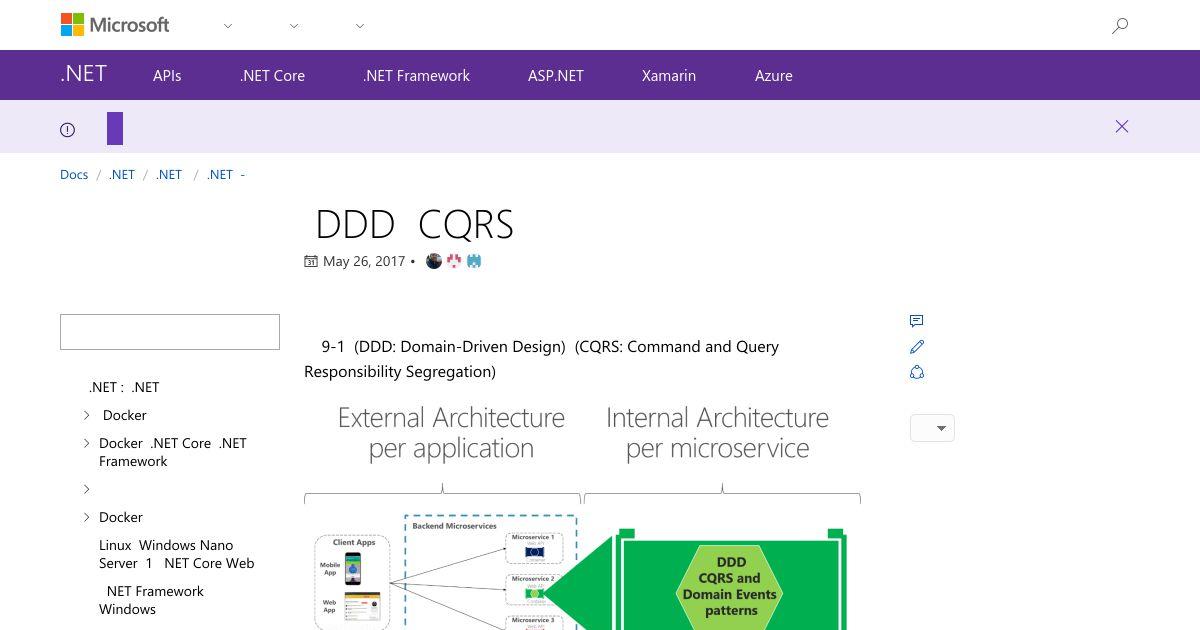Open the Azure nav item

[774, 75]
